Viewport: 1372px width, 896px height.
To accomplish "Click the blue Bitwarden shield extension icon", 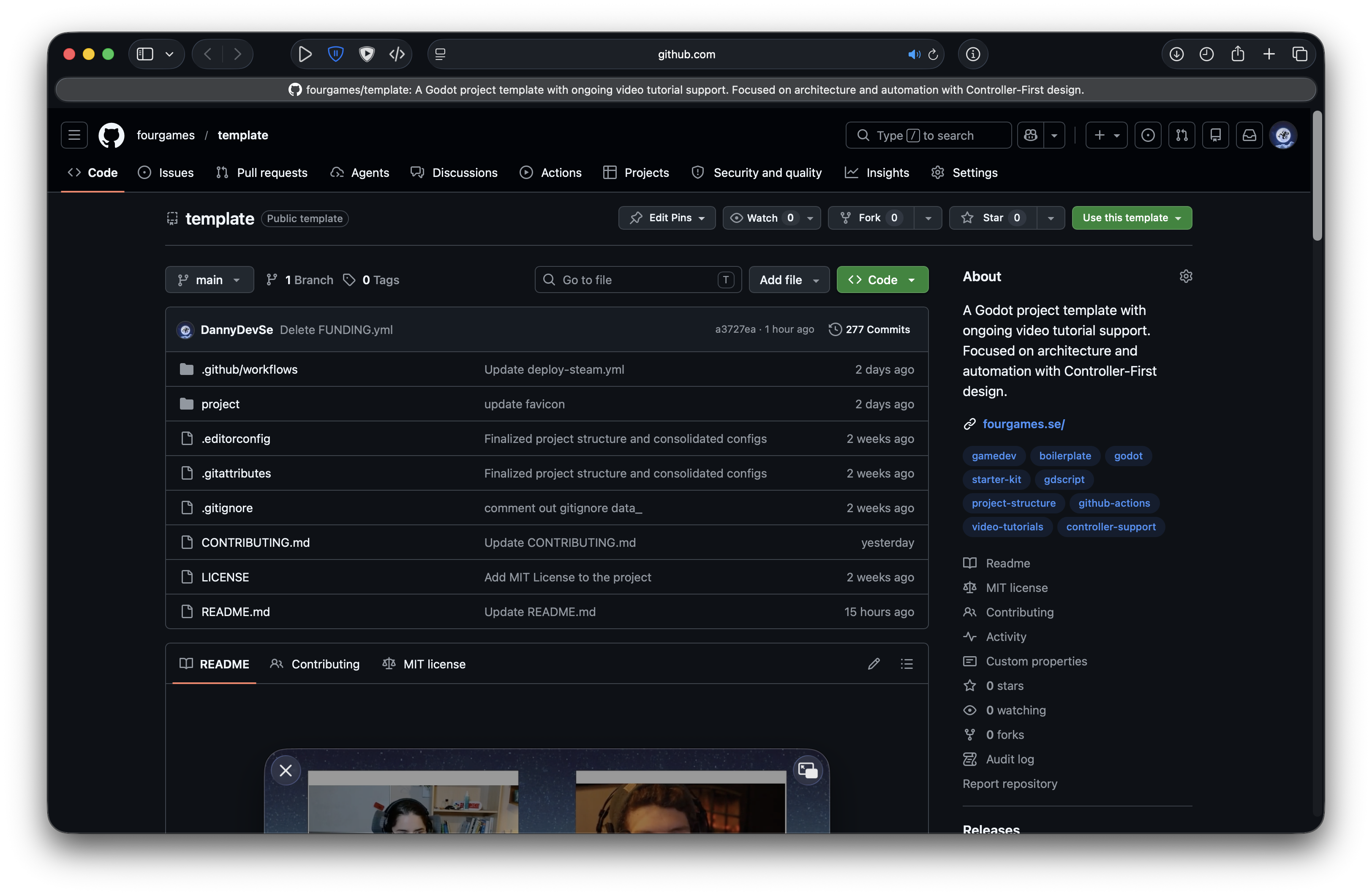I will tap(335, 54).
